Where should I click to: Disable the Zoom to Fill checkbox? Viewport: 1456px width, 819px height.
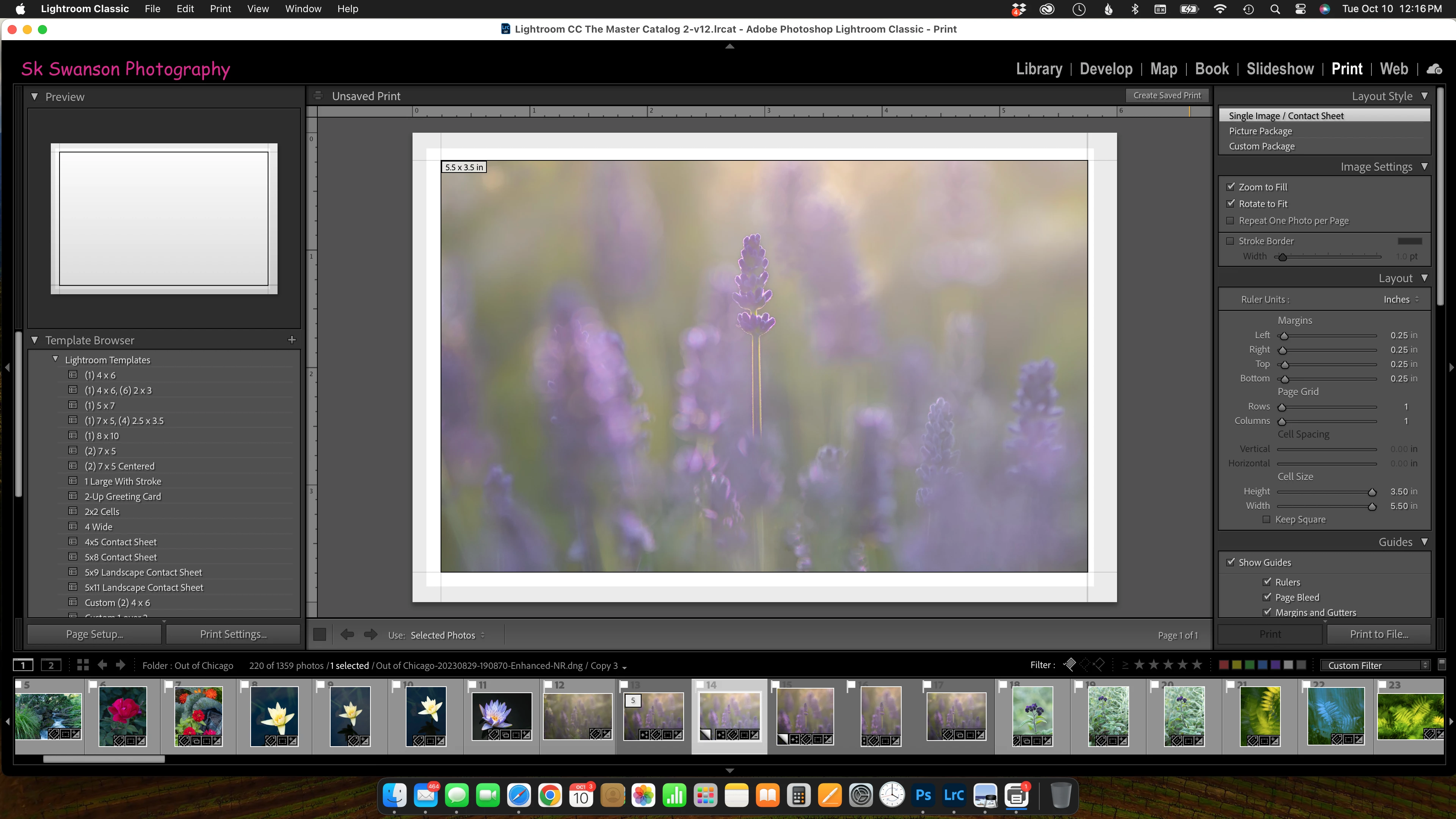click(1230, 187)
